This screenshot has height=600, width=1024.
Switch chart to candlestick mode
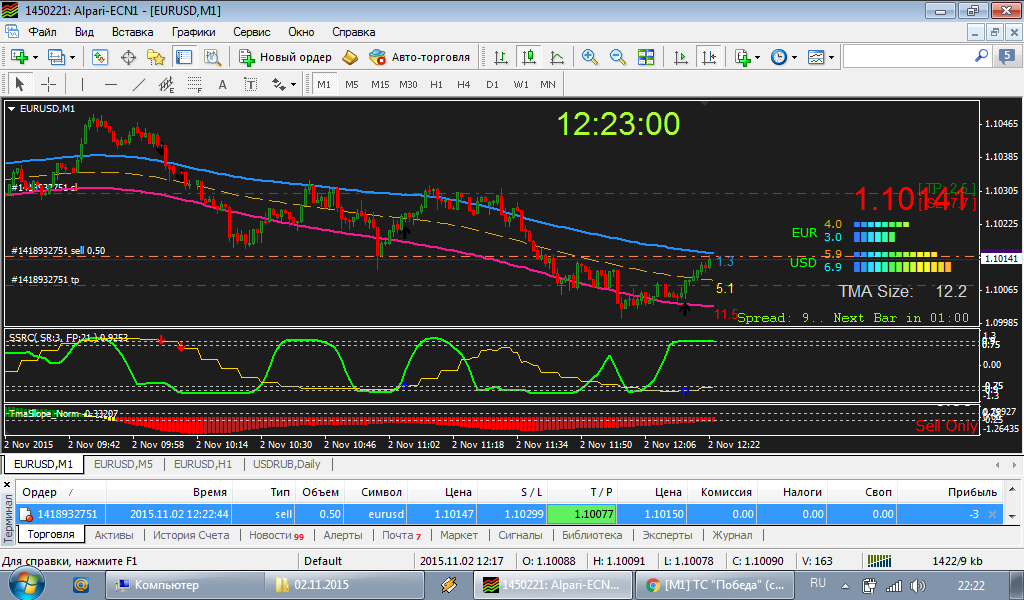529,57
